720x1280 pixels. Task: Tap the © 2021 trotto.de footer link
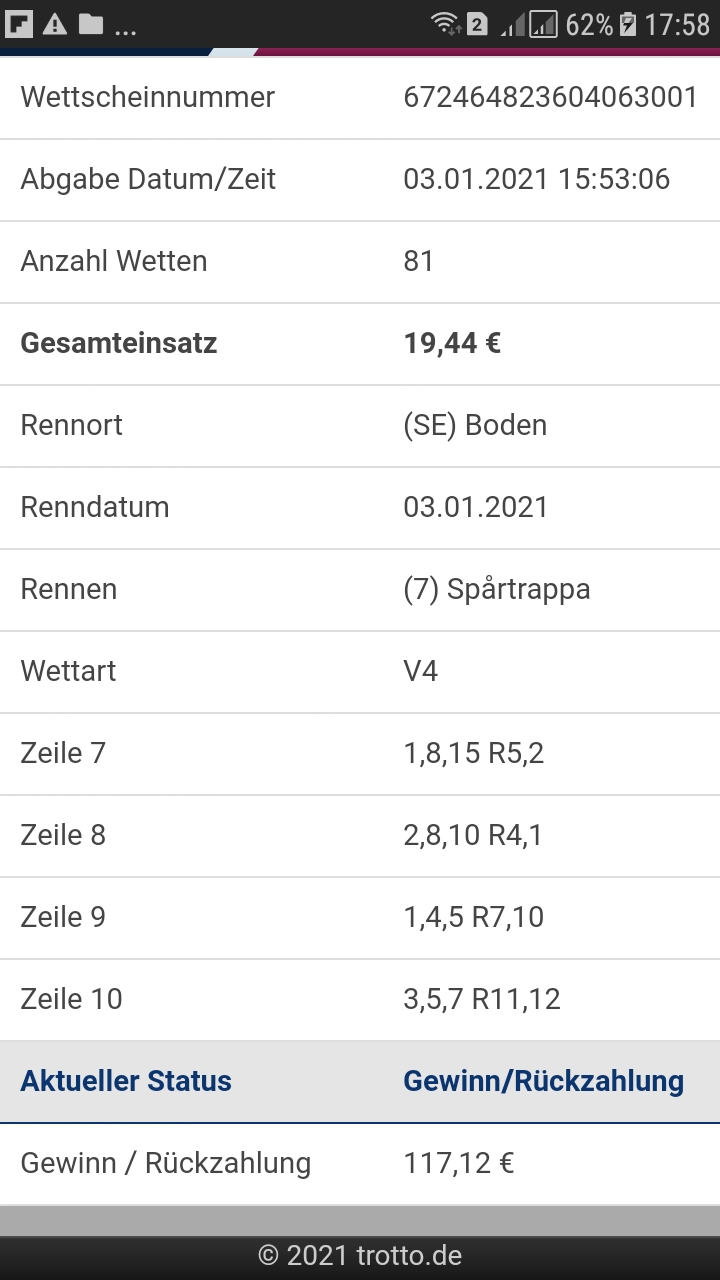360,1256
